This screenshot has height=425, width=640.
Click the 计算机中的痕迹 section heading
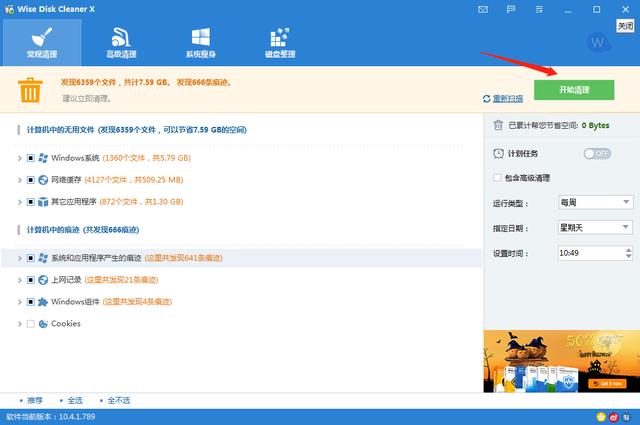(x=83, y=230)
